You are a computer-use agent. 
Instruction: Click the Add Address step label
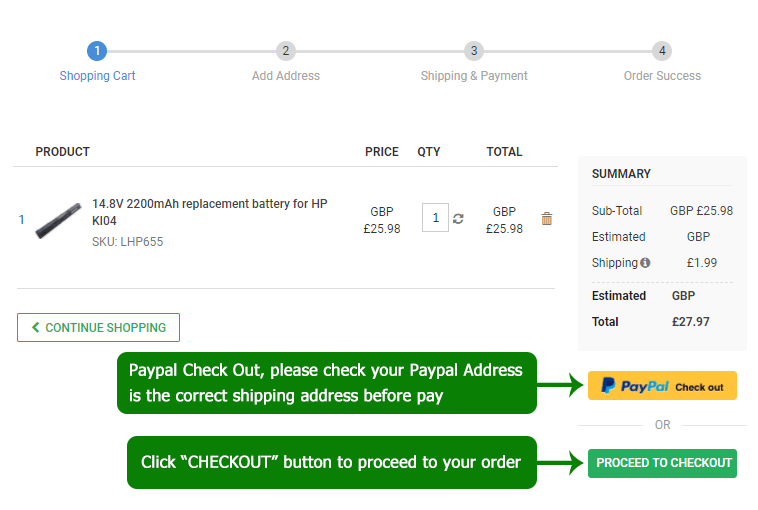click(x=286, y=76)
